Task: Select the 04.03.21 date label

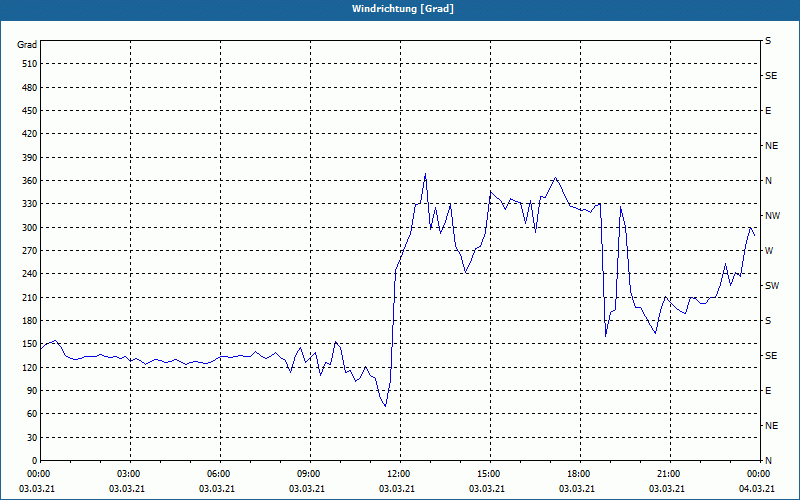Action: tap(757, 488)
